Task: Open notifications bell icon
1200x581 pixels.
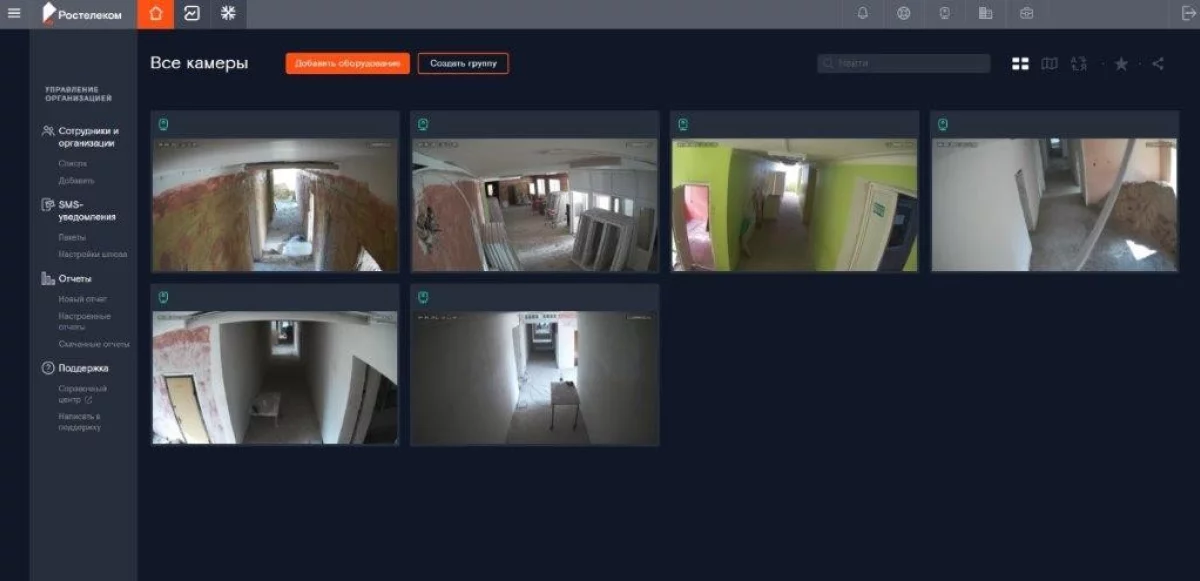Action: (x=863, y=14)
